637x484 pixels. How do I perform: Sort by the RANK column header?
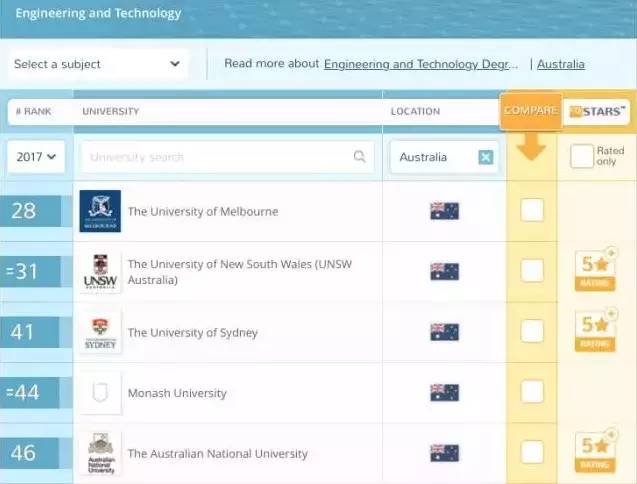(34, 111)
